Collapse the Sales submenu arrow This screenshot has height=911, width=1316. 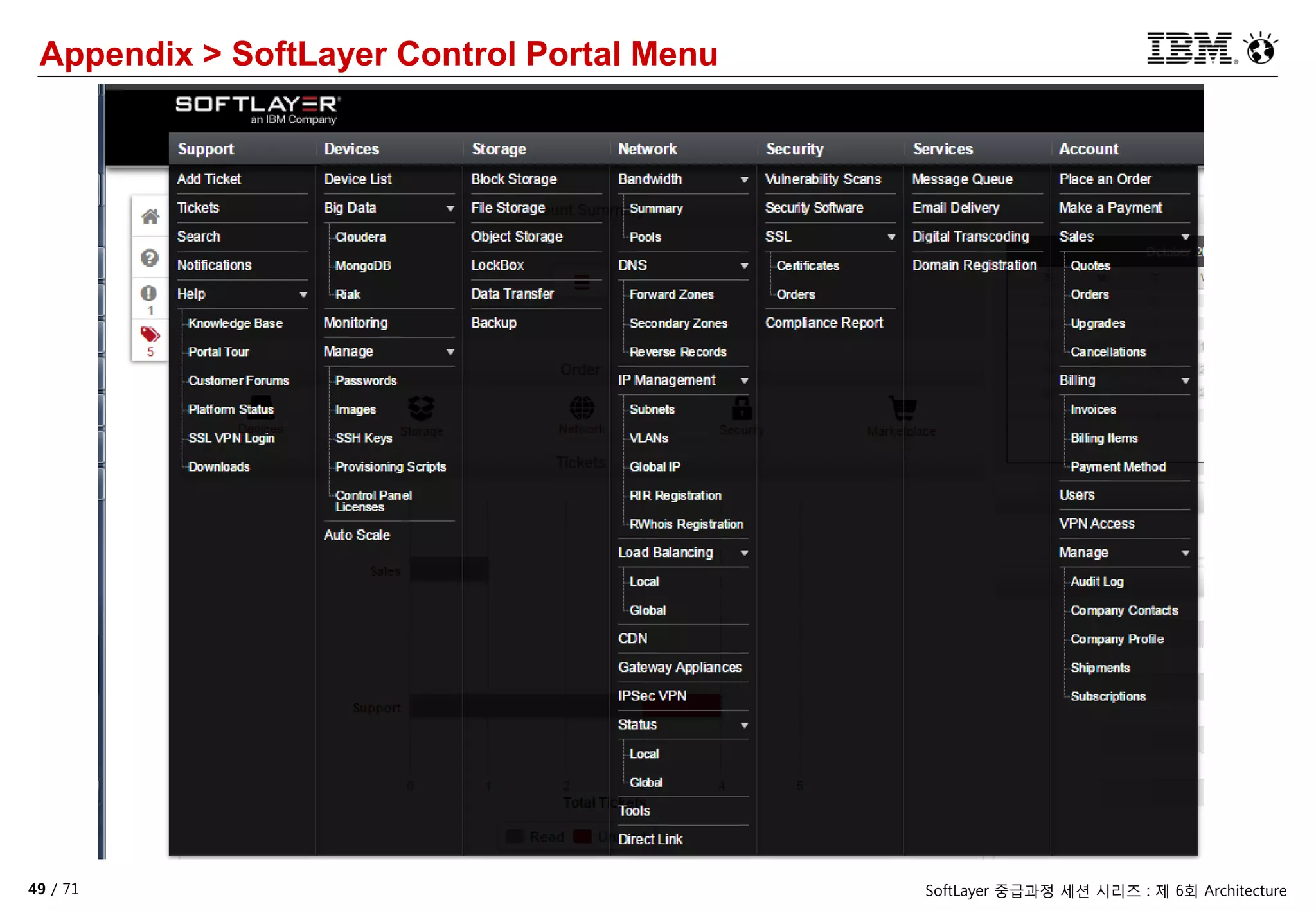pyautogui.click(x=1186, y=237)
